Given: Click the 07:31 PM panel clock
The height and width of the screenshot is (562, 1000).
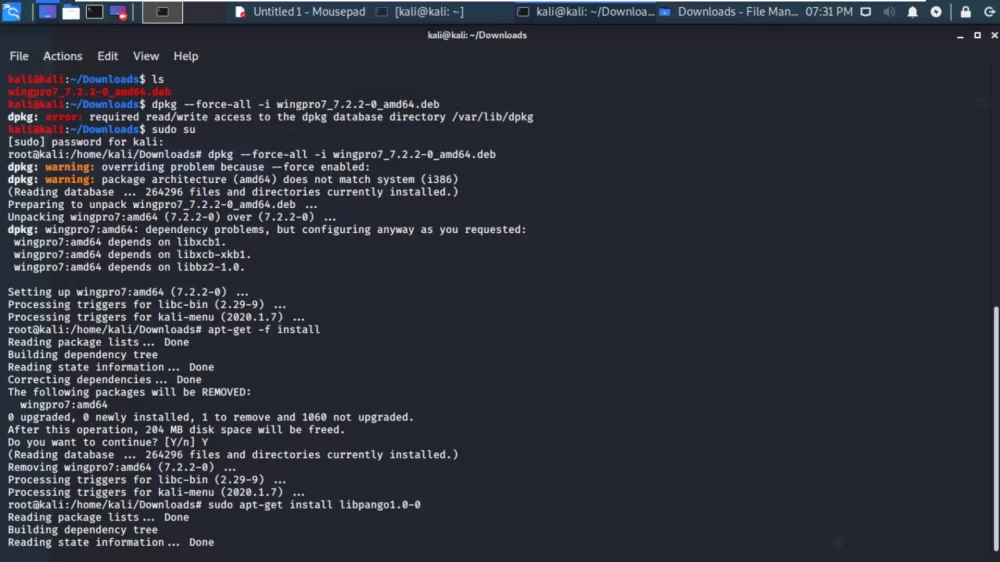Looking at the screenshot, I should point(828,11).
